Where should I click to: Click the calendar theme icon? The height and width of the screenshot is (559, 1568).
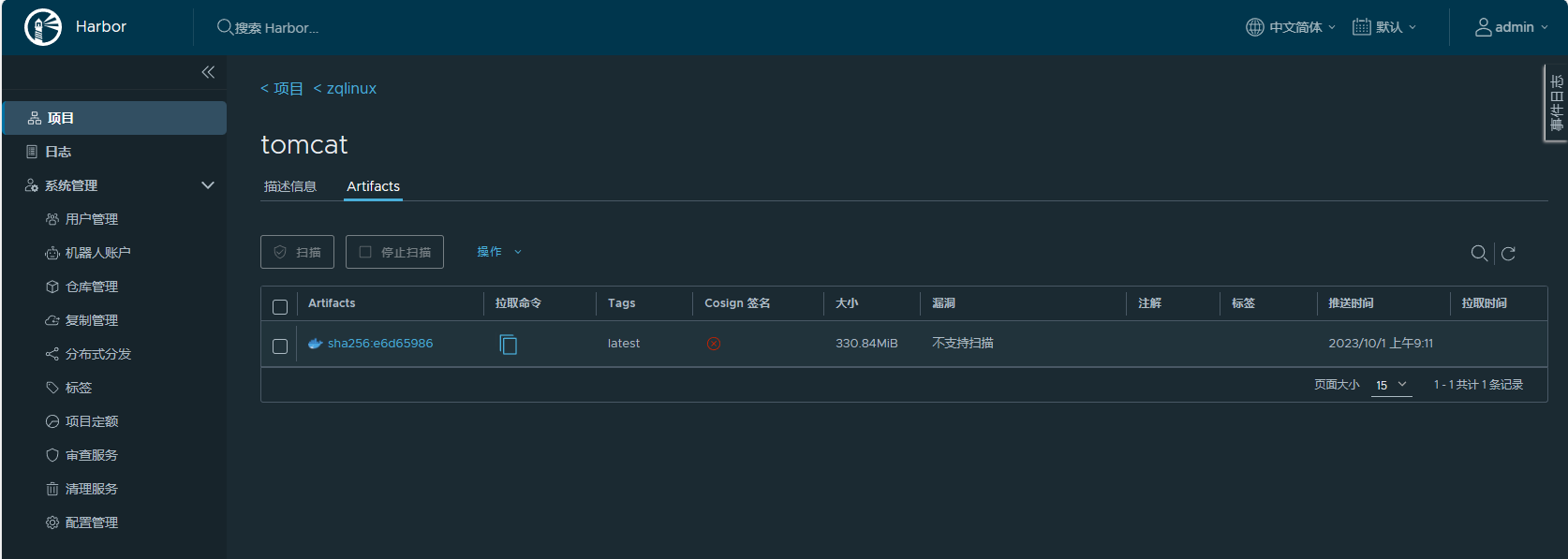1361,27
